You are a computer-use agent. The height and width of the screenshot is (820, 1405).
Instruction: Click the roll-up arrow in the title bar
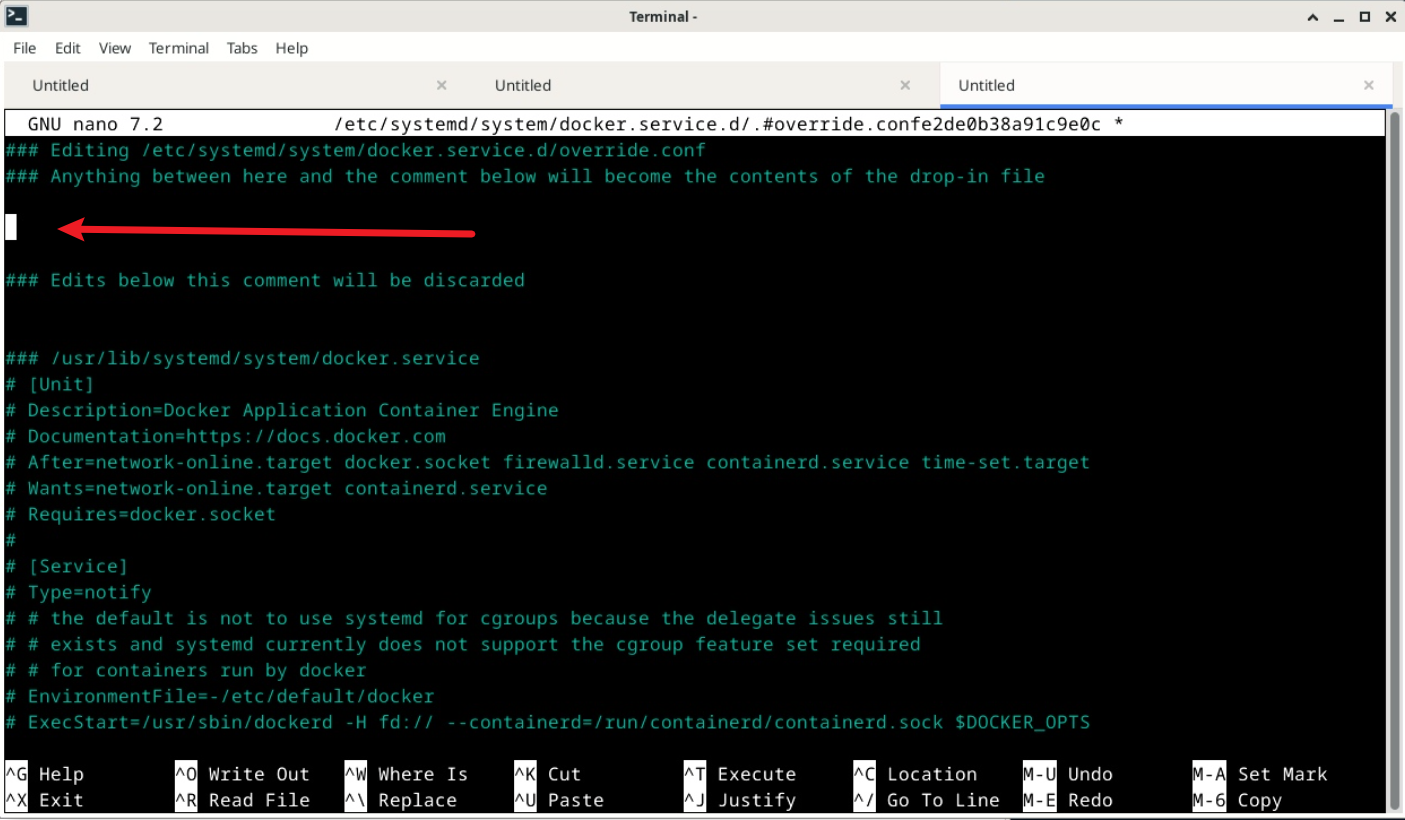(x=1312, y=16)
